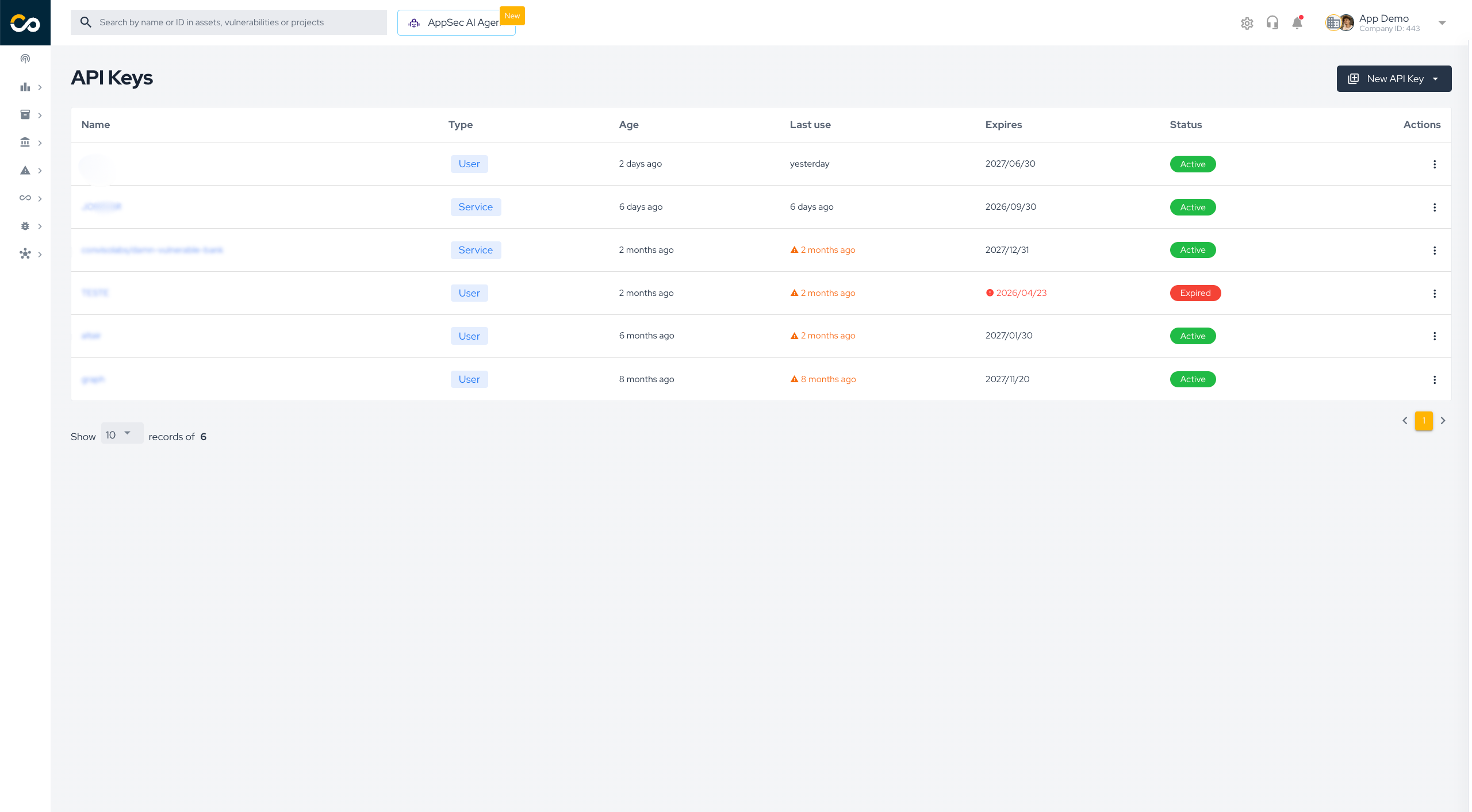Click the 2026/04/23 expiry date
Screen dimensions: 1472x812
pyautogui.click(x=1021, y=293)
